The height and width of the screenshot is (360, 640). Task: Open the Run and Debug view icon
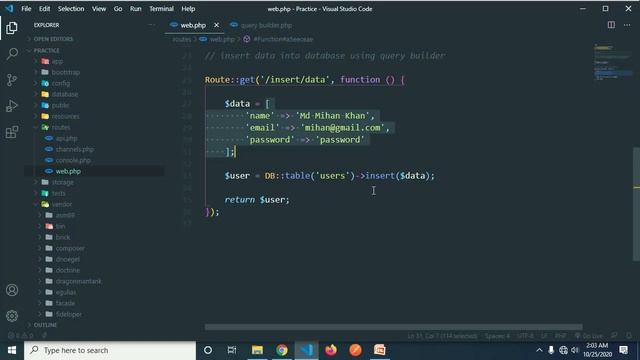(12, 106)
